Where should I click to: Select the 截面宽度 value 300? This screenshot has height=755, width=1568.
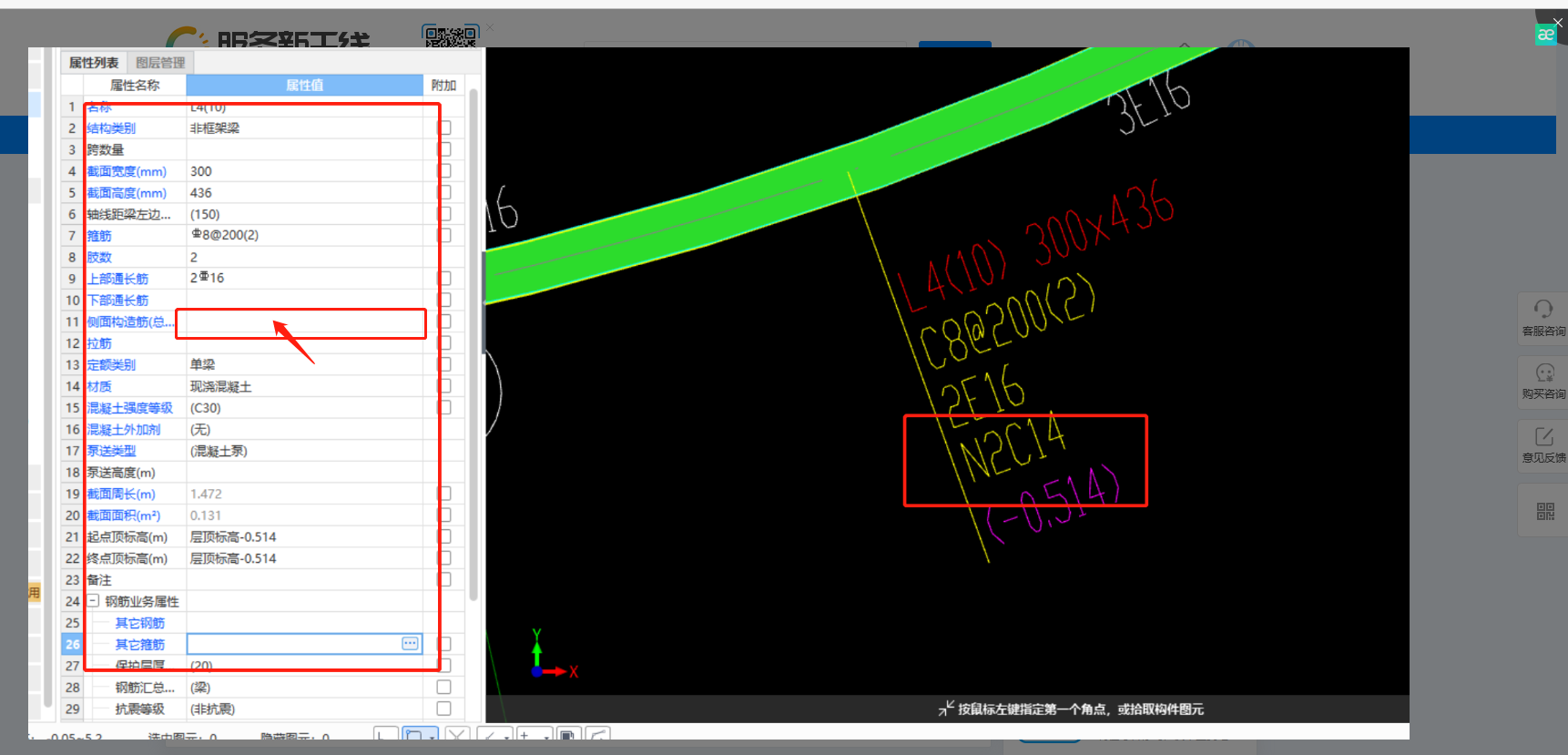[x=200, y=171]
